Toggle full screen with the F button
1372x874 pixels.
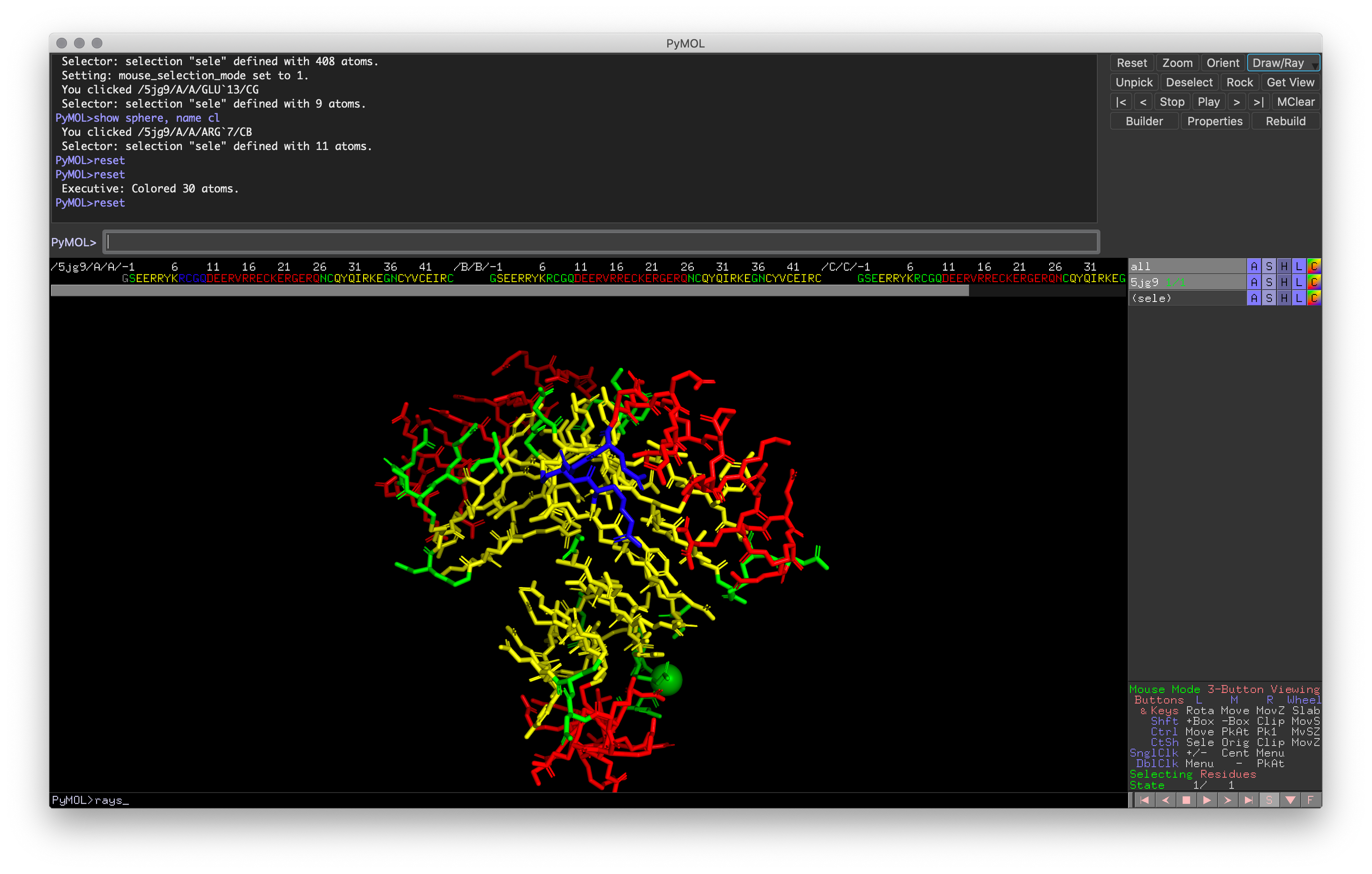1311,800
